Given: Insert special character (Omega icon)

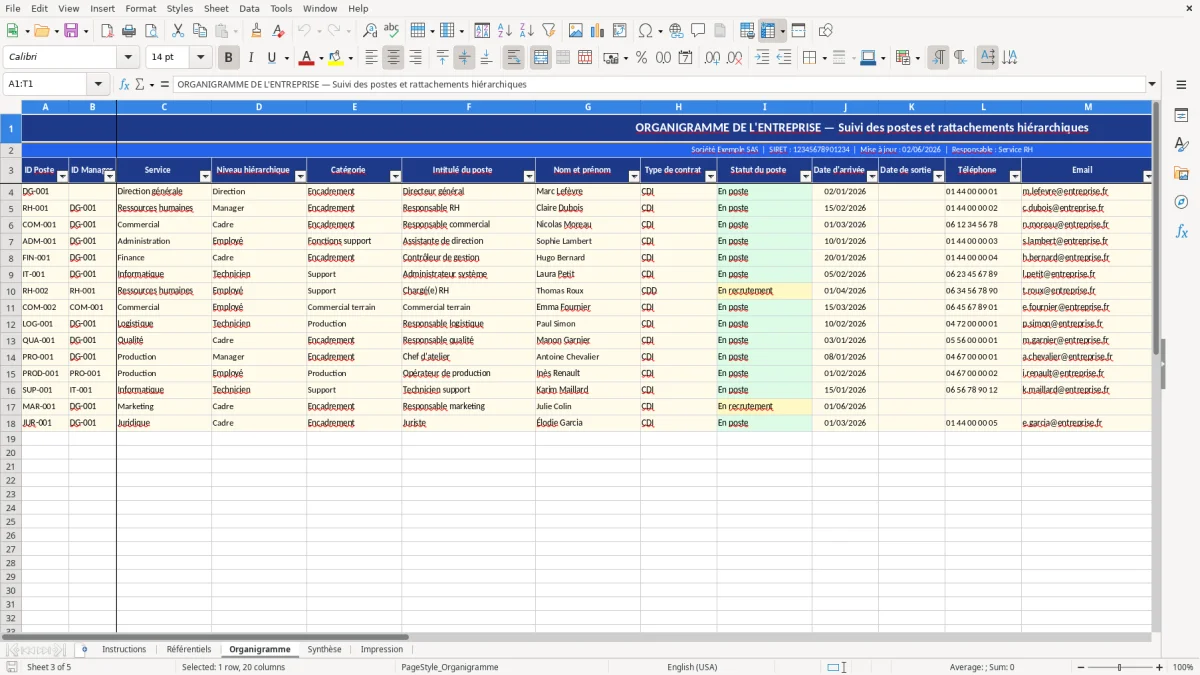Looking at the screenshot, I should coord(645,31).
